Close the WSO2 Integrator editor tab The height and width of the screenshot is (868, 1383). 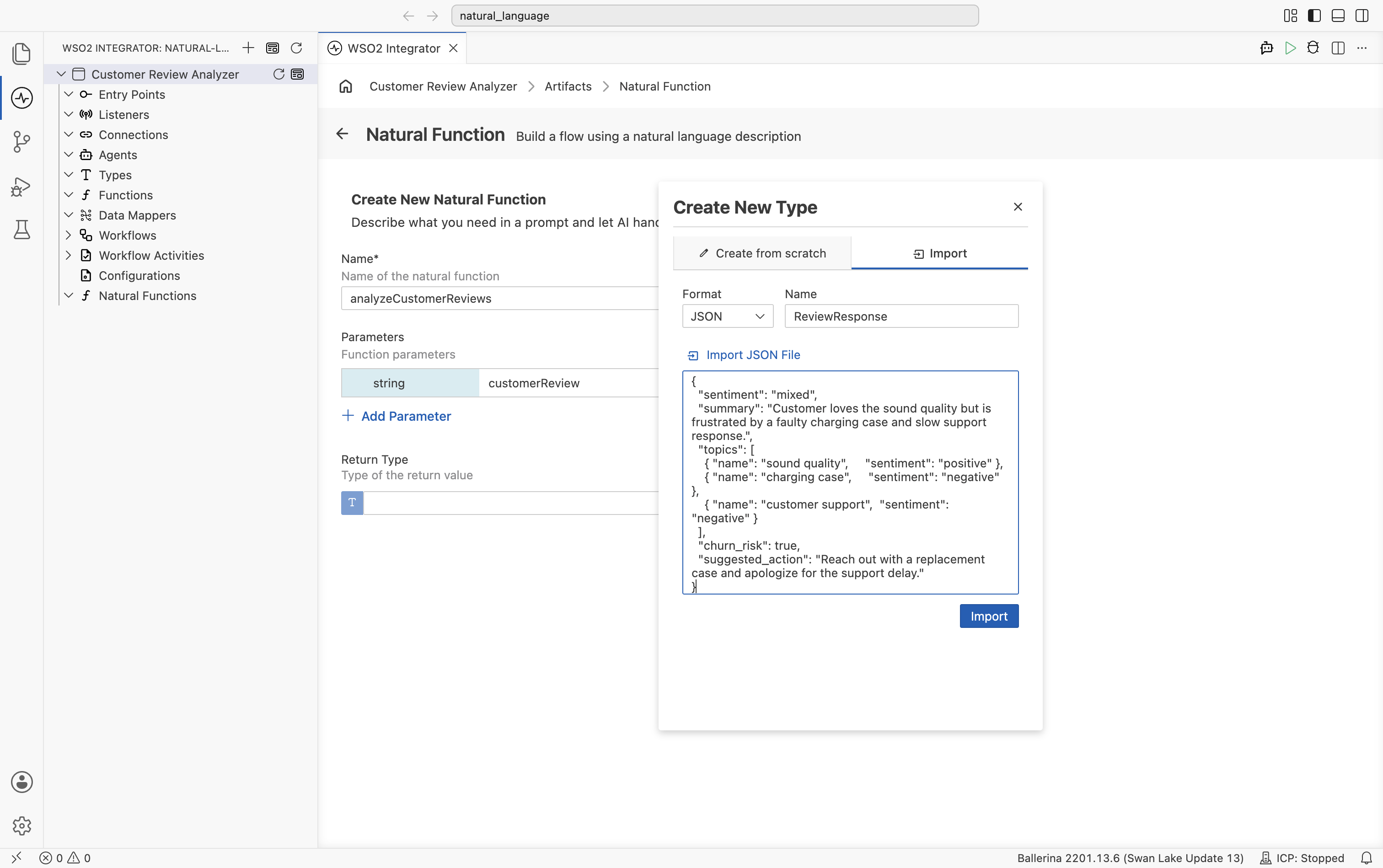coord(454,48)
